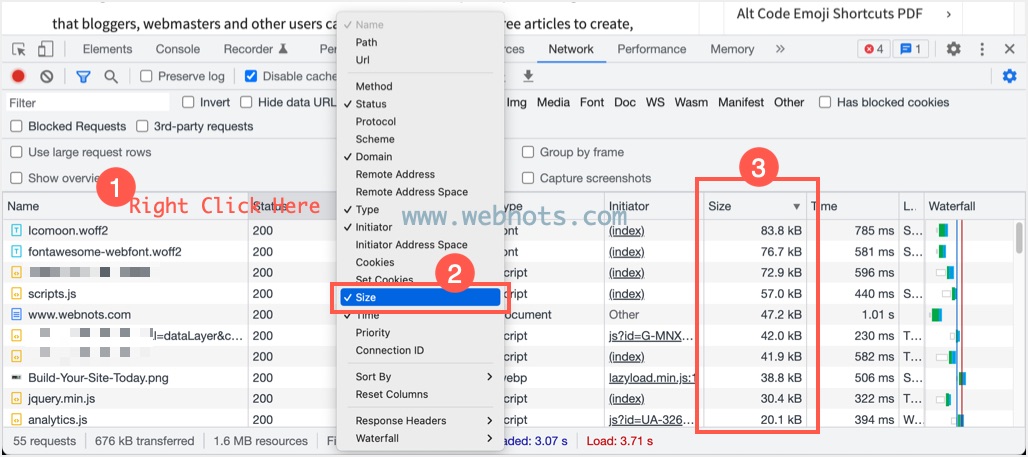1028x457 pixels.
Task: Click the Icomoon.woff2 font file icon
Action: point(16,231)
